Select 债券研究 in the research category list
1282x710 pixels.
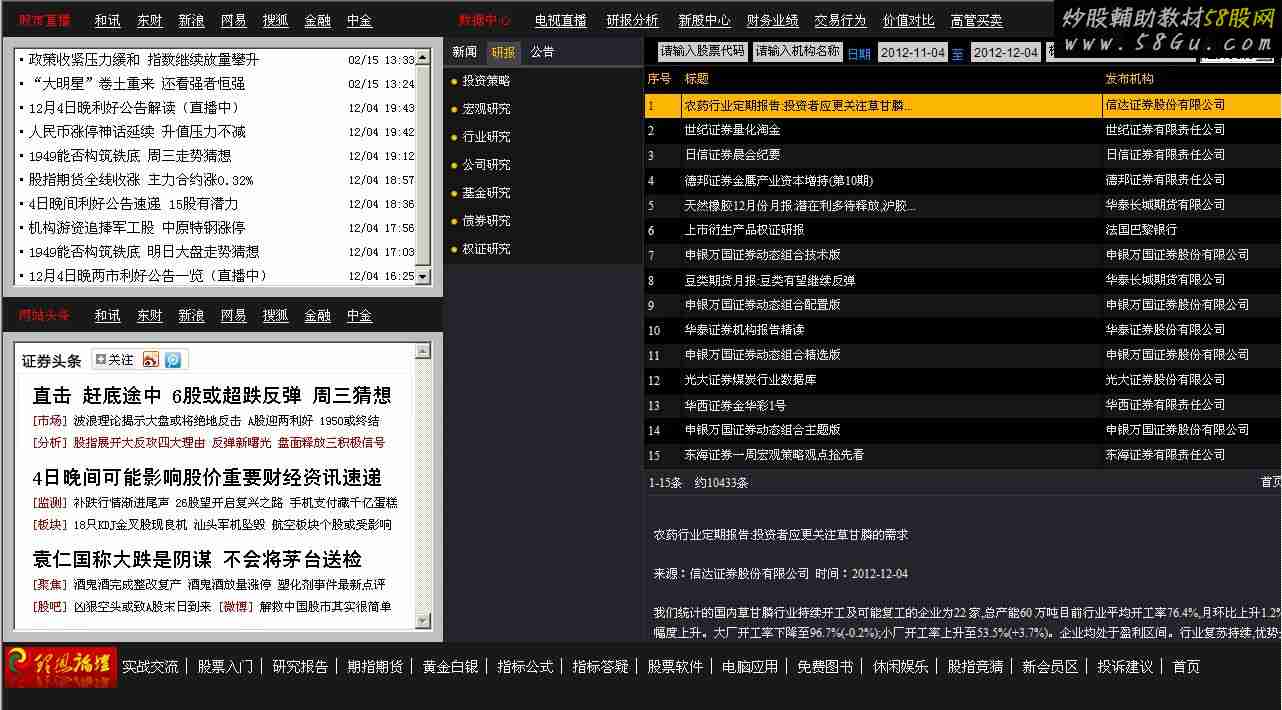point(486,221)
